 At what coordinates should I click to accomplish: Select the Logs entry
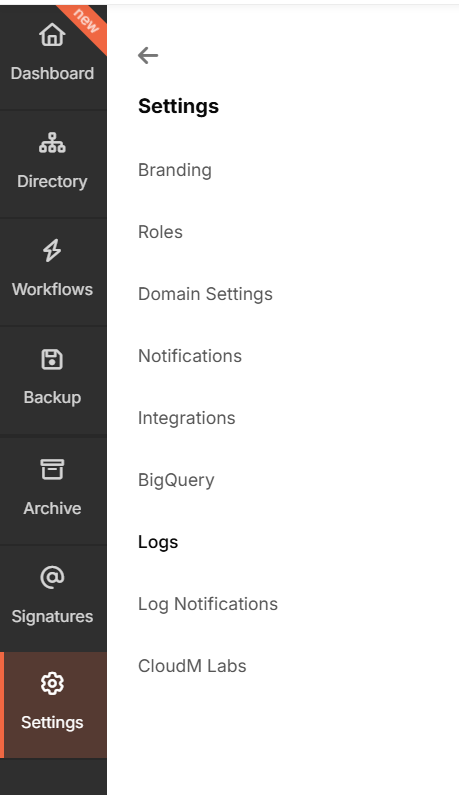[158, 543]
